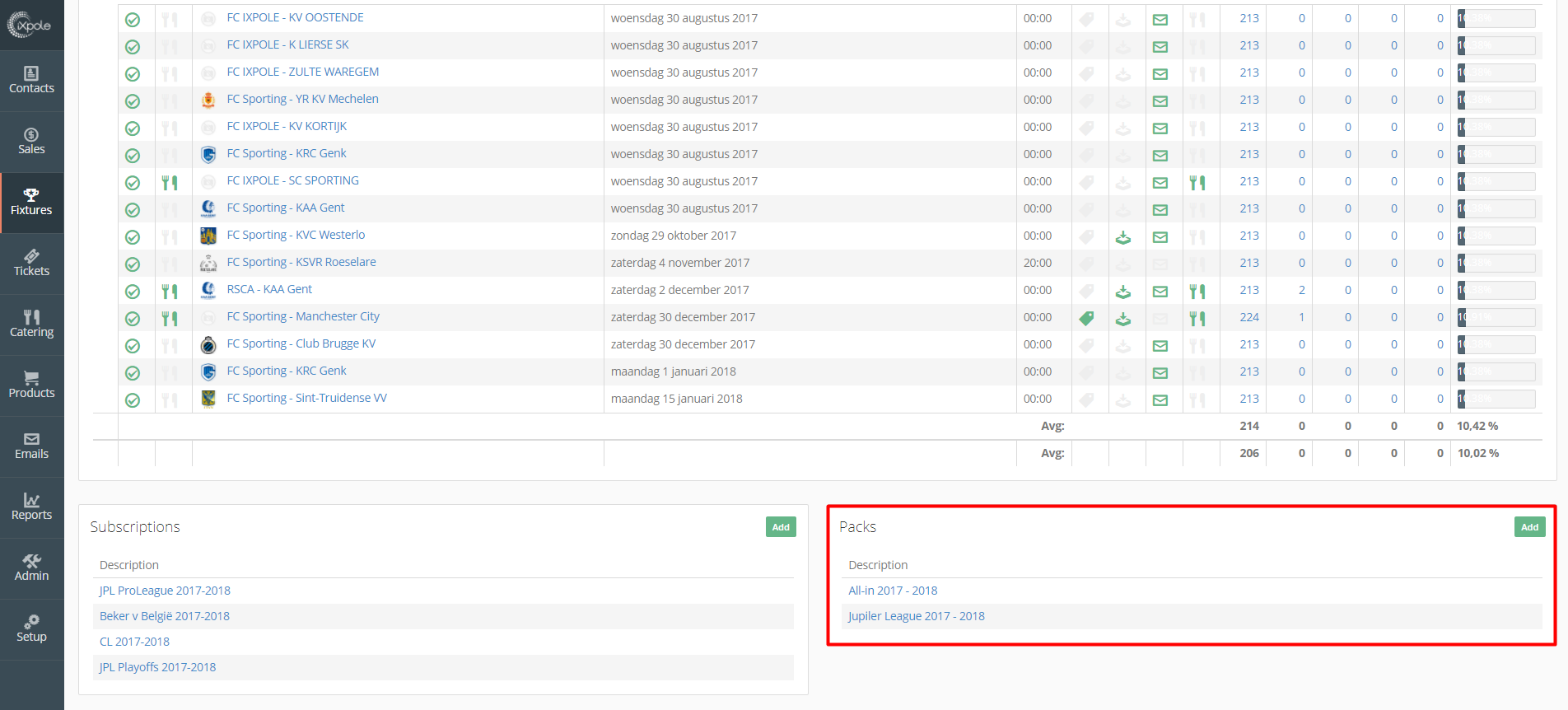This screenshot has height=710, width=1568.
Task: Click email icon for K LIERSE SK fixture
Action: [1160, 47]
